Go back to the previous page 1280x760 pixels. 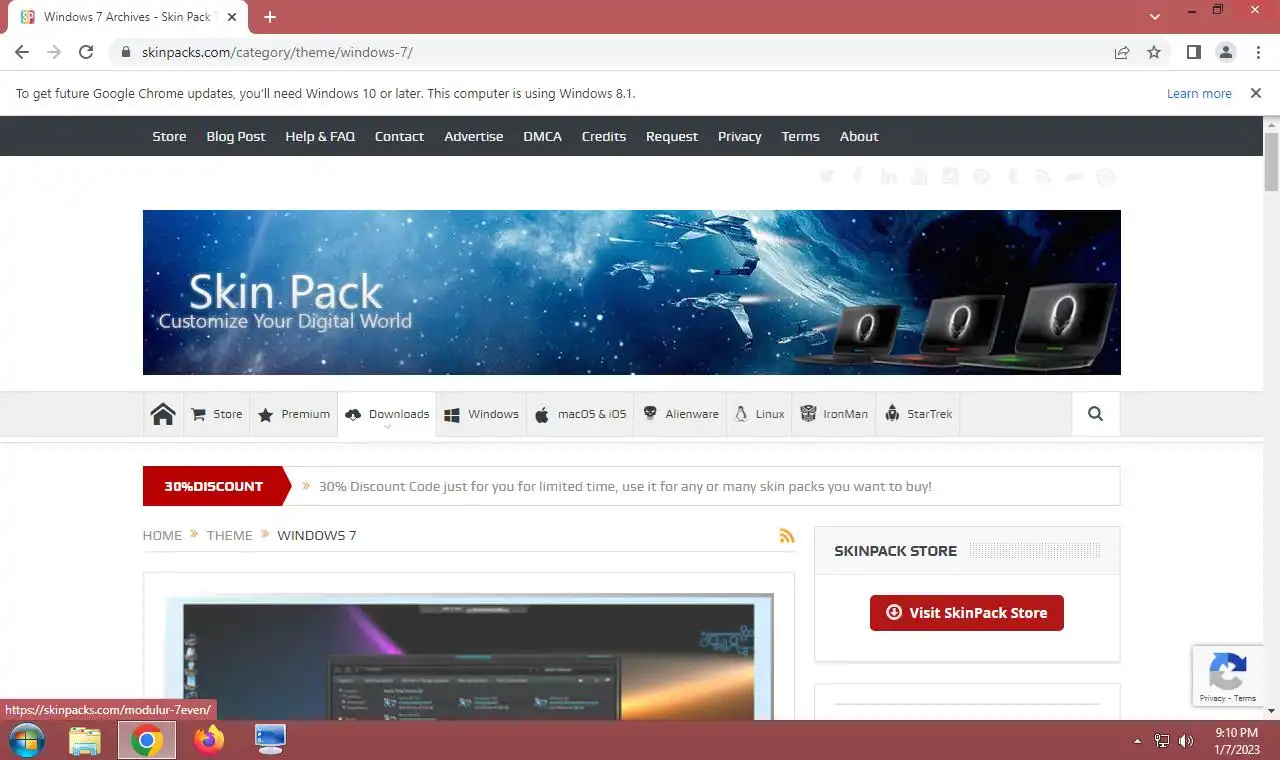click(22, 52)
